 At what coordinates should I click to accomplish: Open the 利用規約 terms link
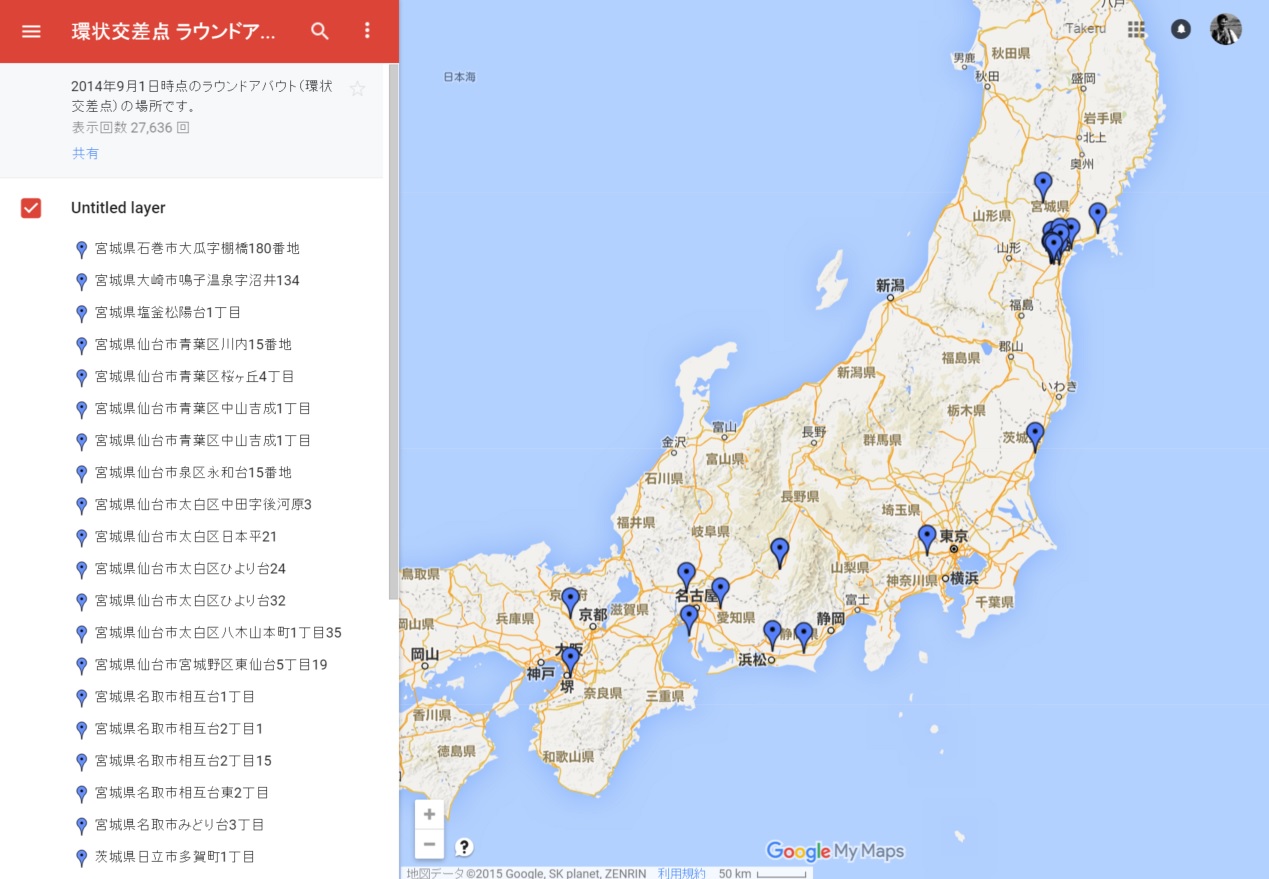[x=682, y=873]
